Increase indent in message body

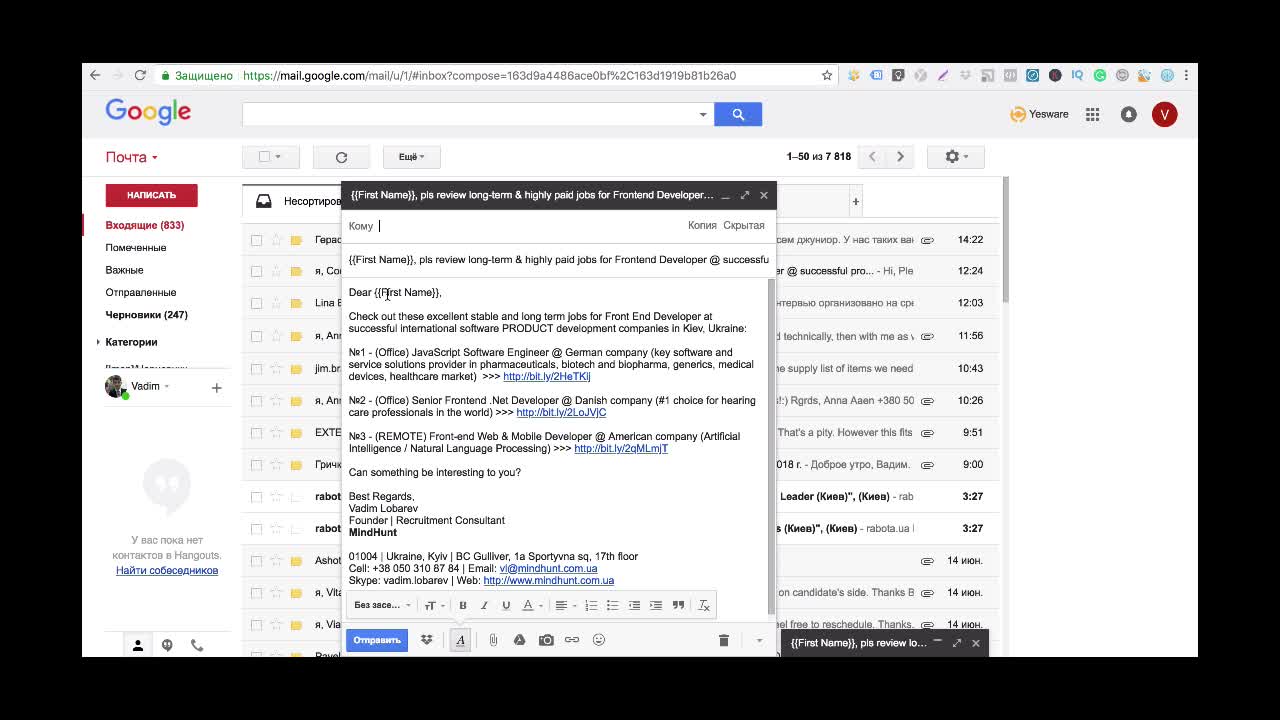coord(656,605)
